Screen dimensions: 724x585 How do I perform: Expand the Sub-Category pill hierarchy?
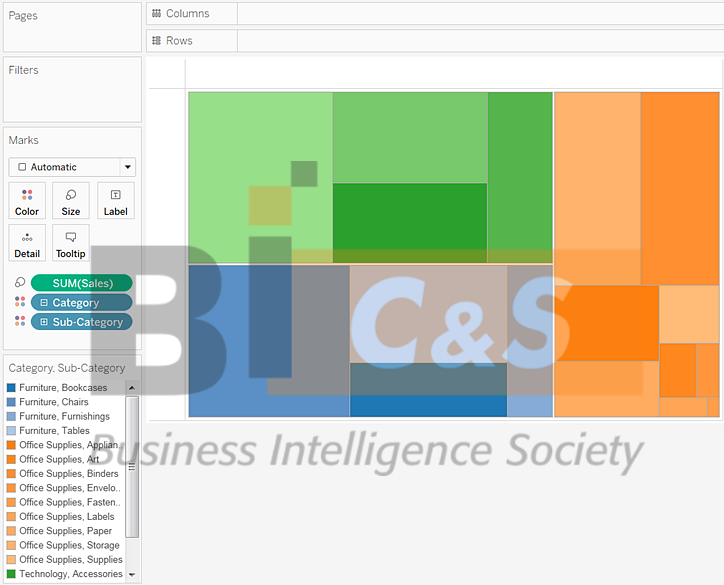[x=44, y=322]
